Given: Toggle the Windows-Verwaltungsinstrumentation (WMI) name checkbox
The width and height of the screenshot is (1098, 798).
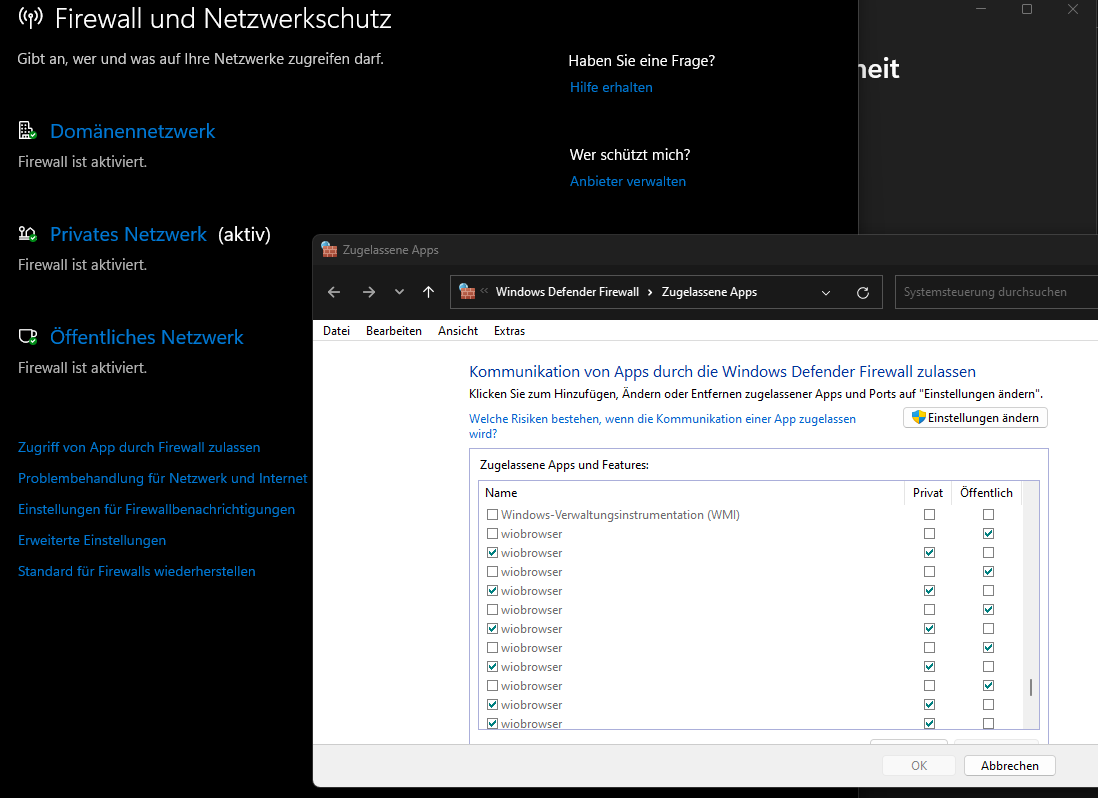Looking at the screenshot, I should coord(492,515).
